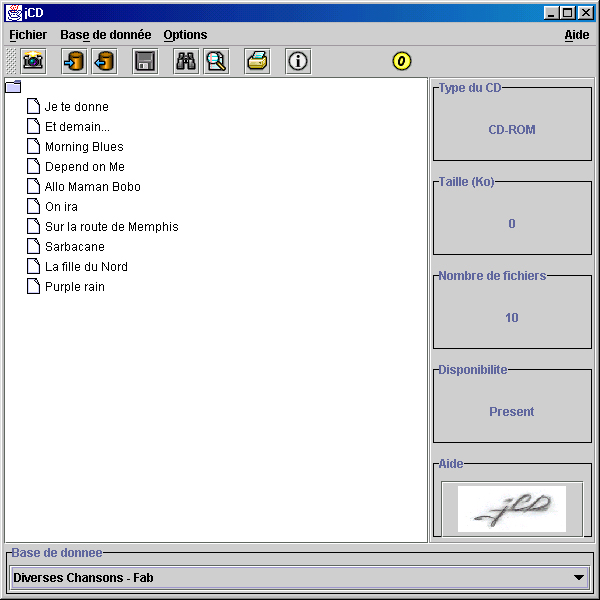The image size is (600, 600).
Task: Click the yellow circle counter icon
Action: tap(402, 61)
